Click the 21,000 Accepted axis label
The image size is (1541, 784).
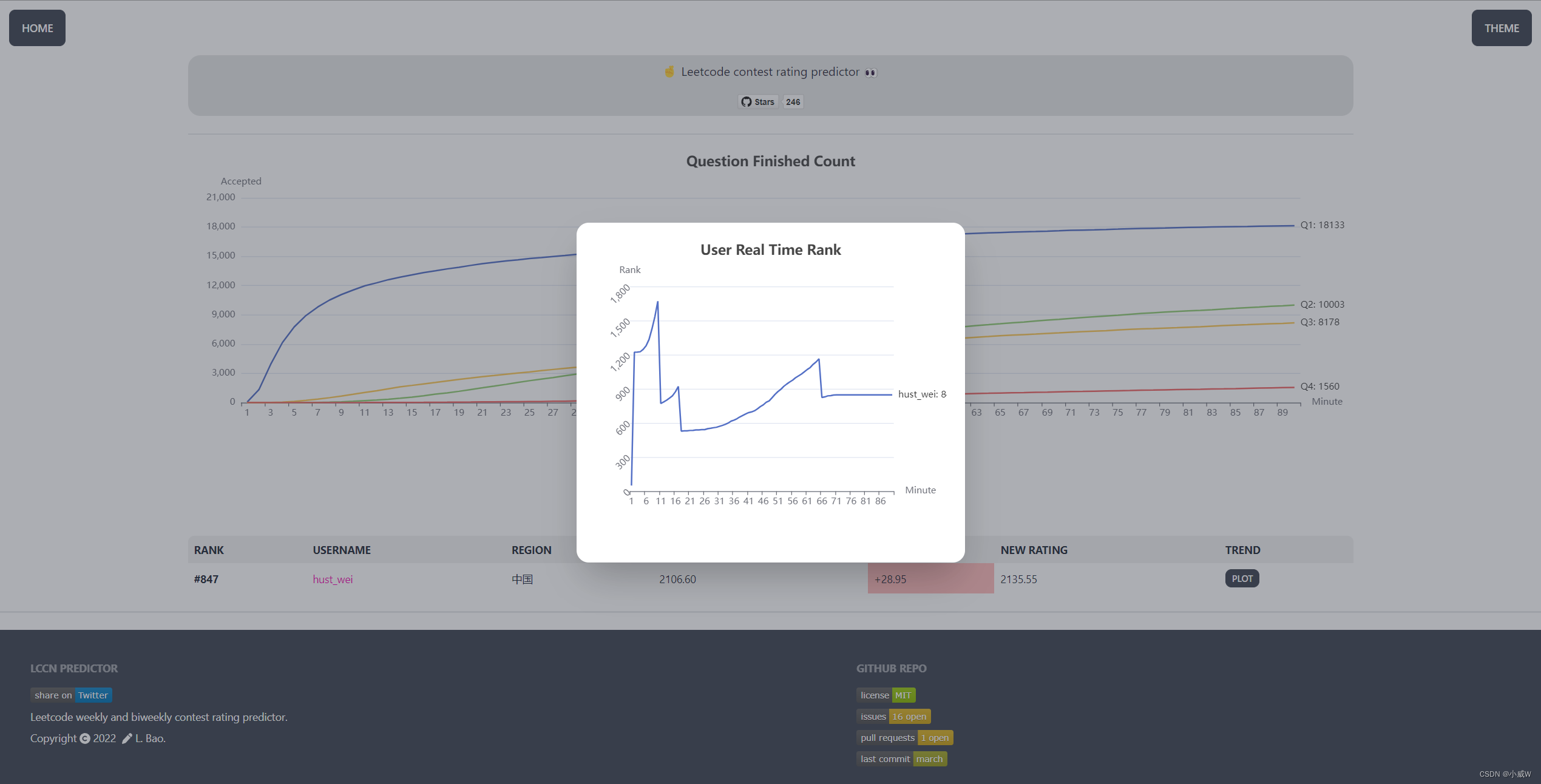[x=220, y=197]
